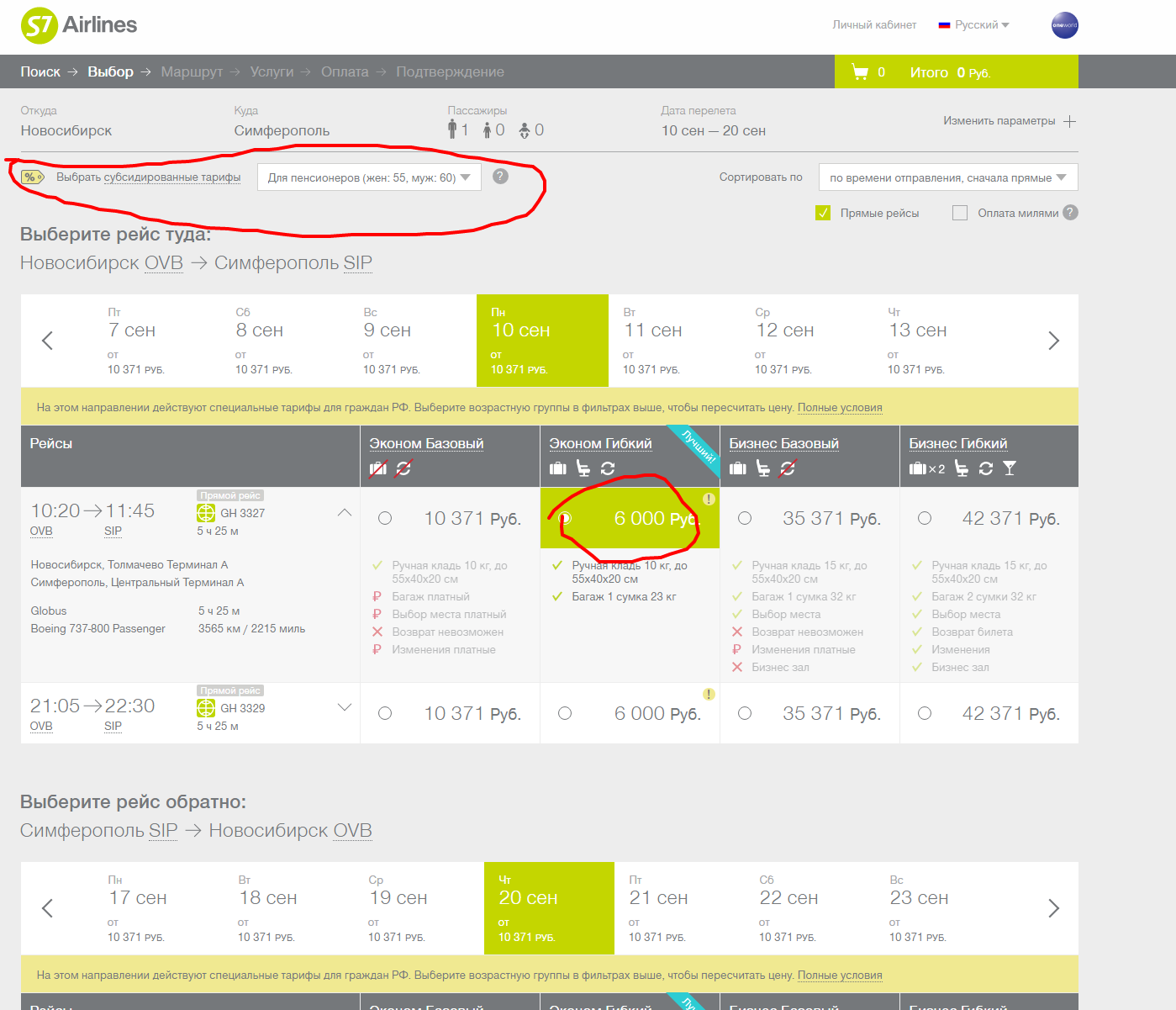Open sort by departure time dropdown
The image size is (1176, 1010).
click(x=948, y=177)
